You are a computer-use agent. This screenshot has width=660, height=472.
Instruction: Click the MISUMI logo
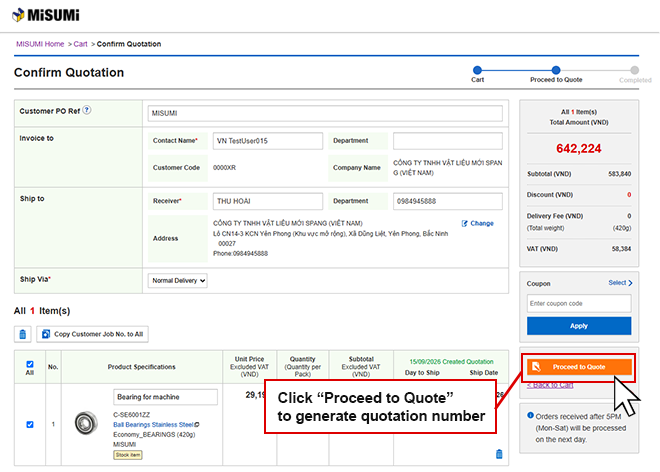click(45, 15)
